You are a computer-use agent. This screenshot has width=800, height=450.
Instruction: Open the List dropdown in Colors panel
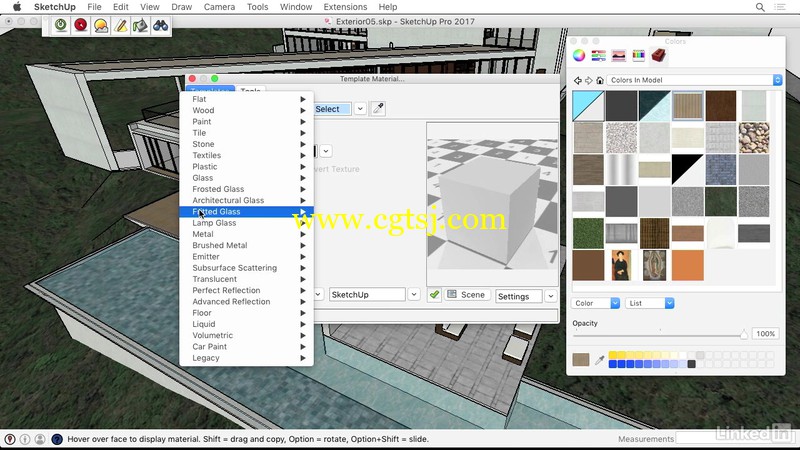pyautogui.click(x=649, y=303)
